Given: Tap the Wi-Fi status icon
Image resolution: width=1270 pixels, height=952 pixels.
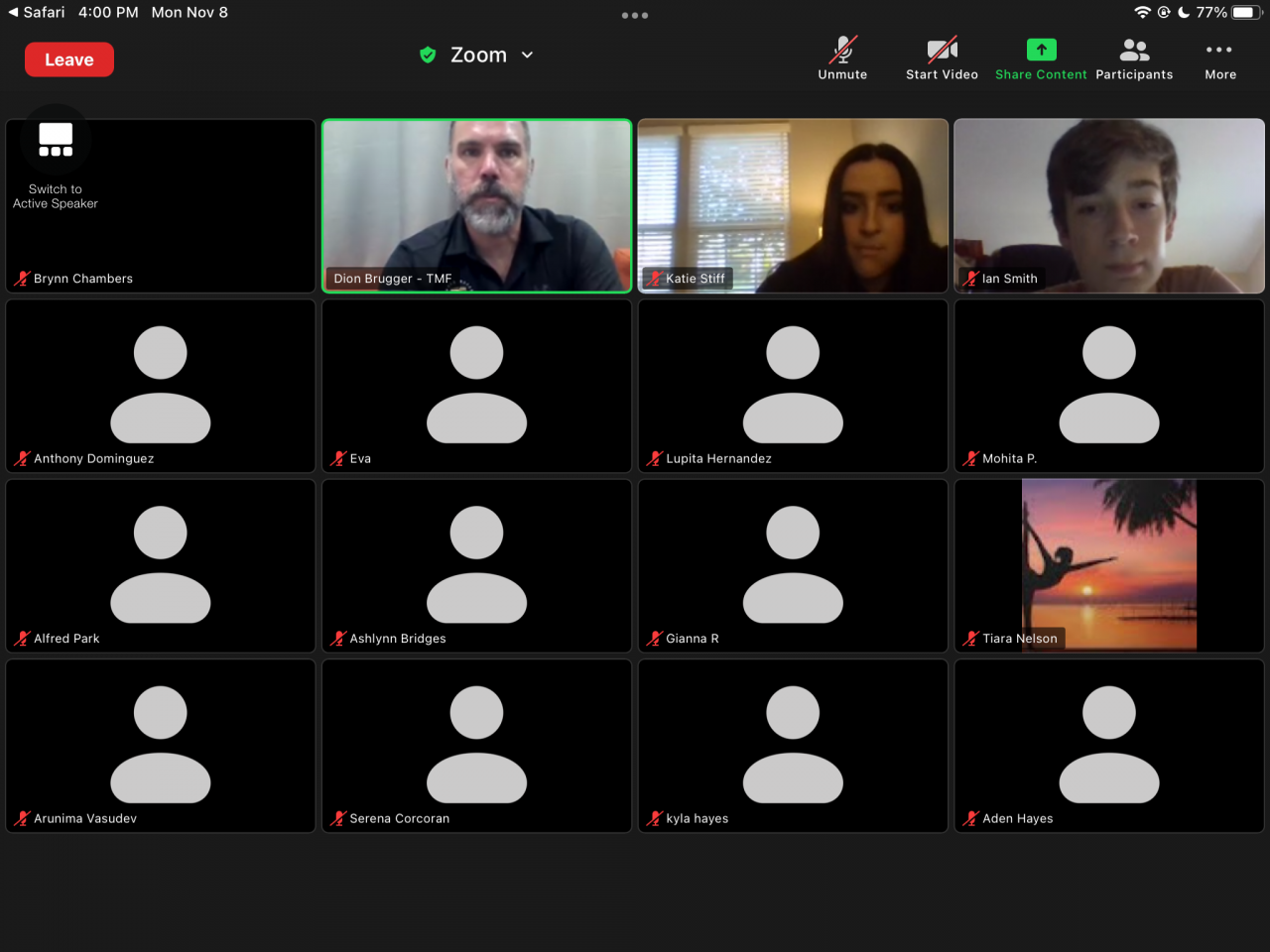Looking at the screenshot, I should (x=1143, y=13).
